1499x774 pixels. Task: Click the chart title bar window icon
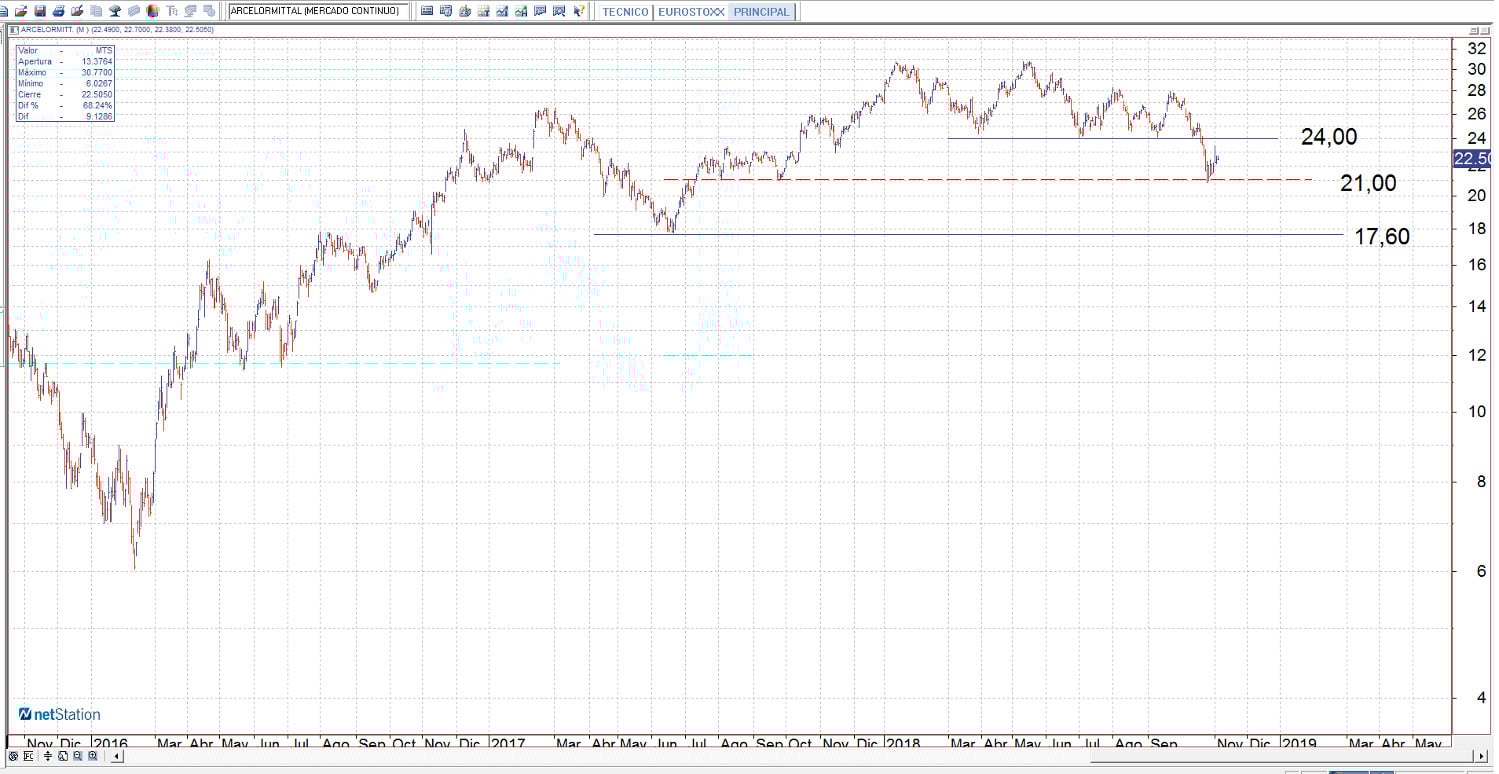point(13,30)
